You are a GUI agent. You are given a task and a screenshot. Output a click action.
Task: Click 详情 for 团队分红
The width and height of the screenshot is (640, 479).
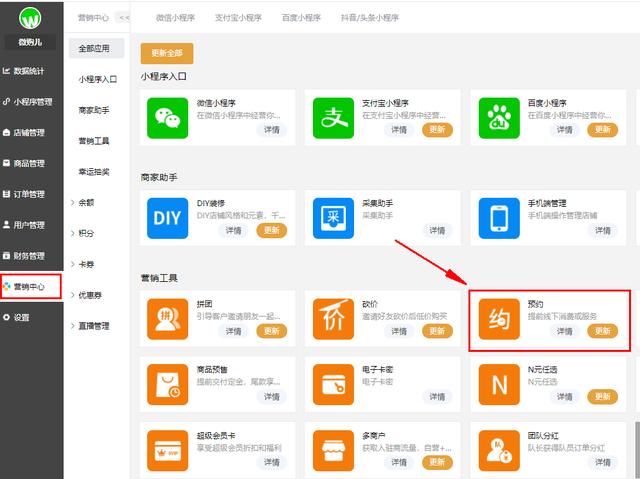603,462
